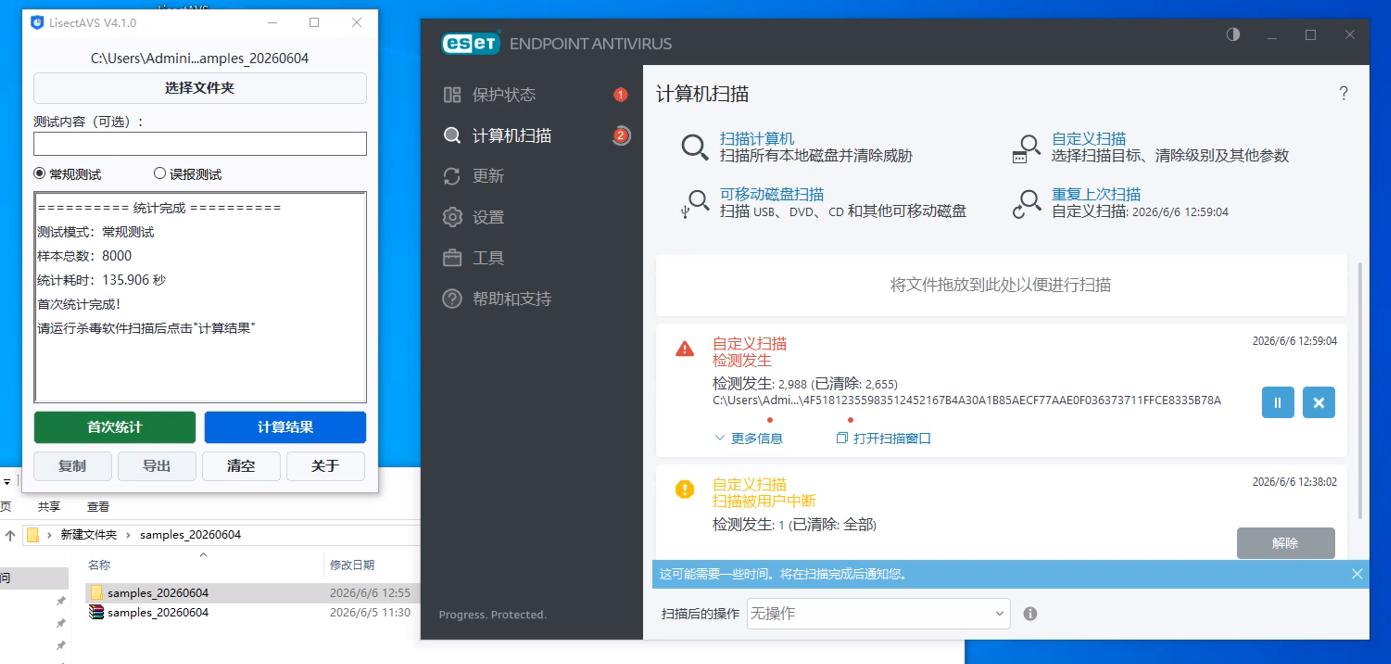
Task: Click the 可移动磁盘扫描 link
Action: click(x=772, y=194)
